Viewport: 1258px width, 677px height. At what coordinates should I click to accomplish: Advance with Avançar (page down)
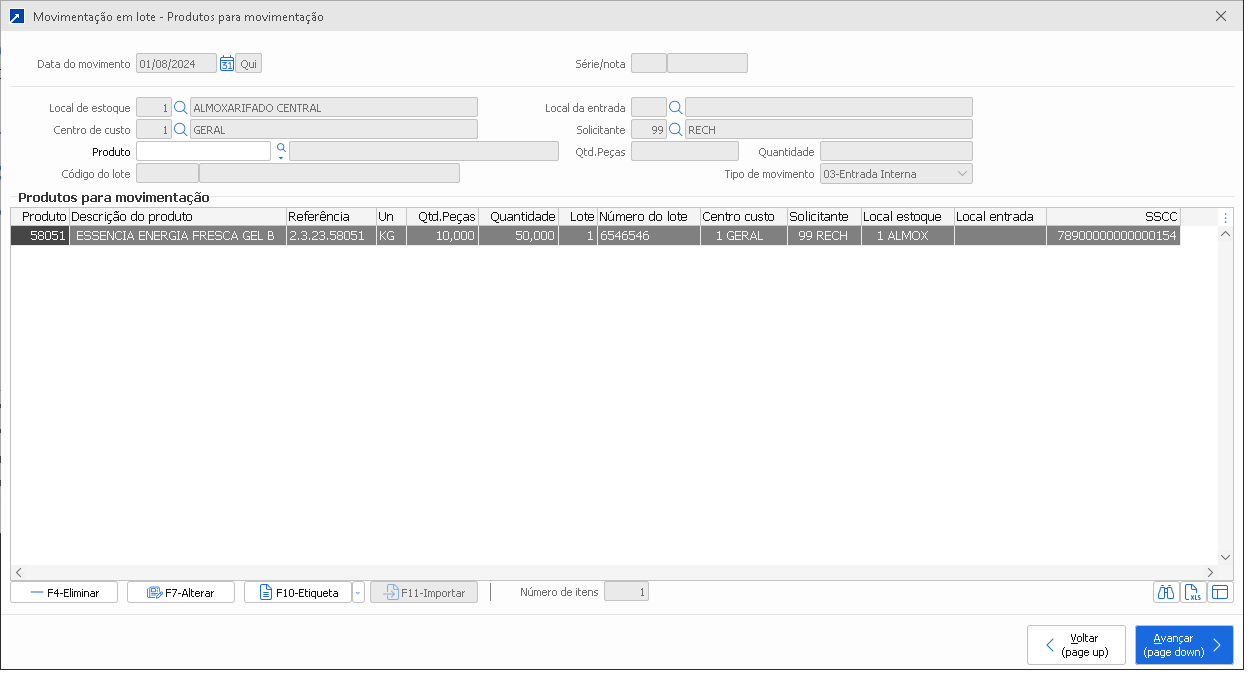pyautogui.click(x=1184, y=645)
